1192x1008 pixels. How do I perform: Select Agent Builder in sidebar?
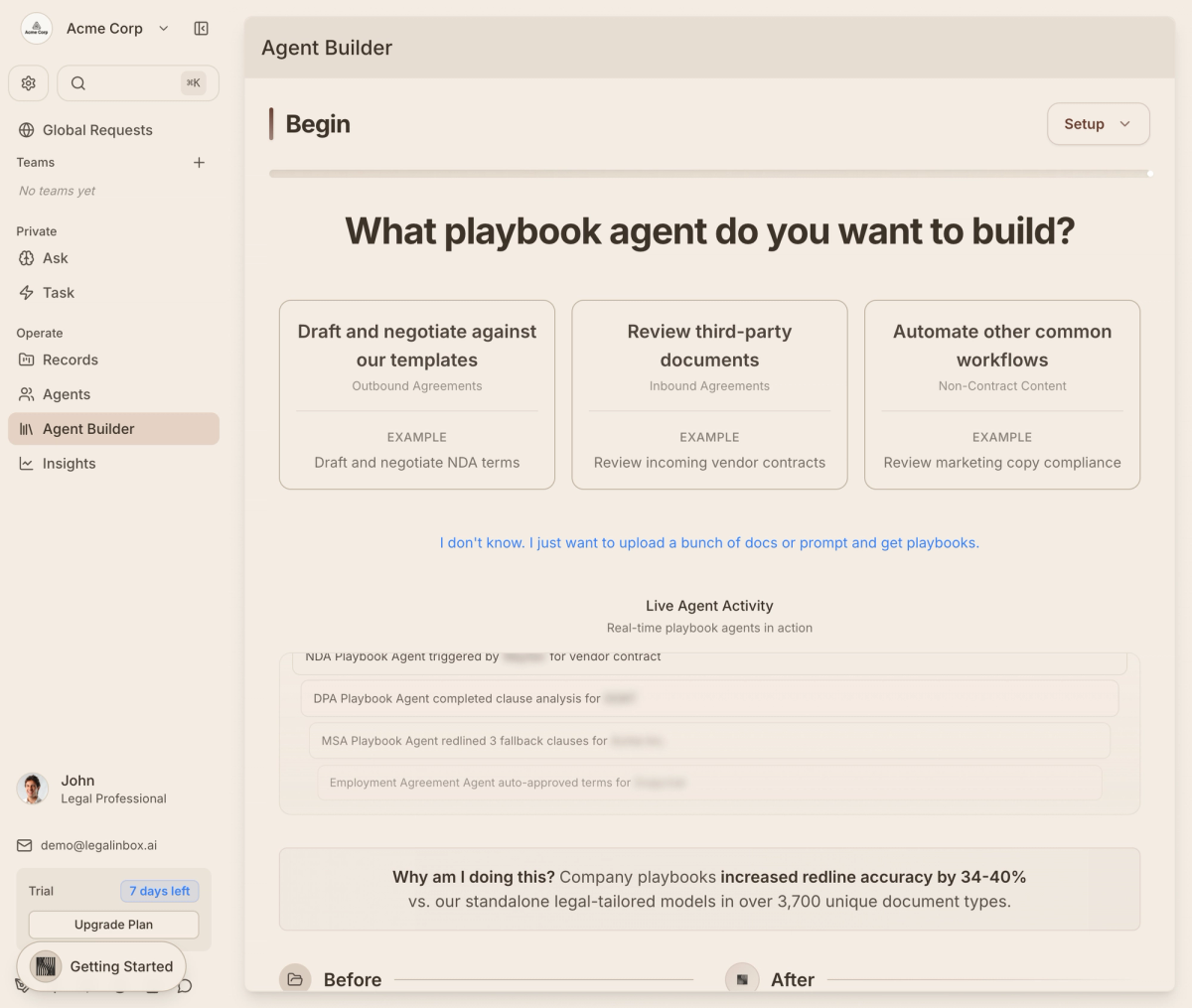[113, 429]
